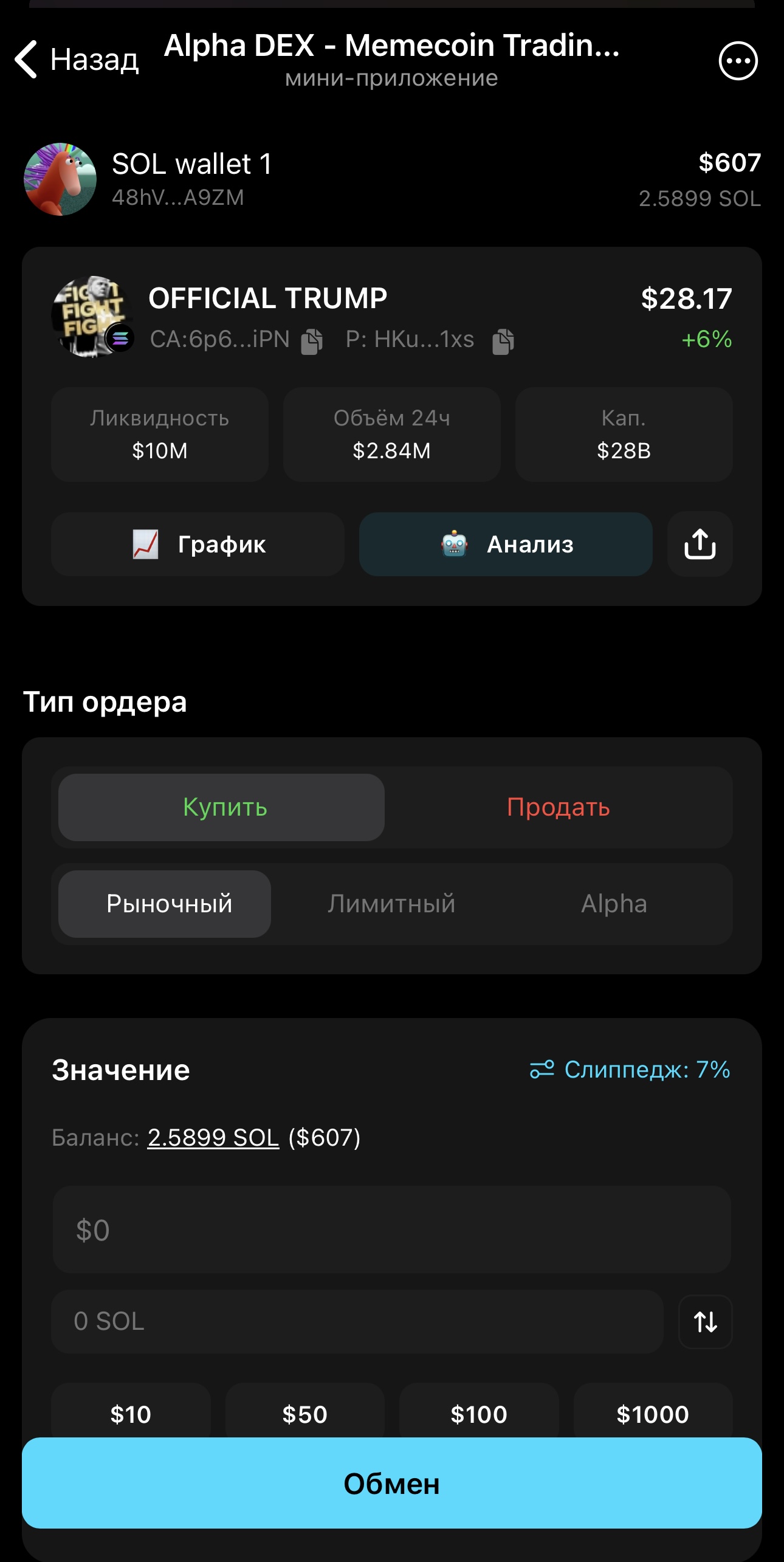Copy the pair address HKu...1xs

pyautogui.click(x=503, y=341)
